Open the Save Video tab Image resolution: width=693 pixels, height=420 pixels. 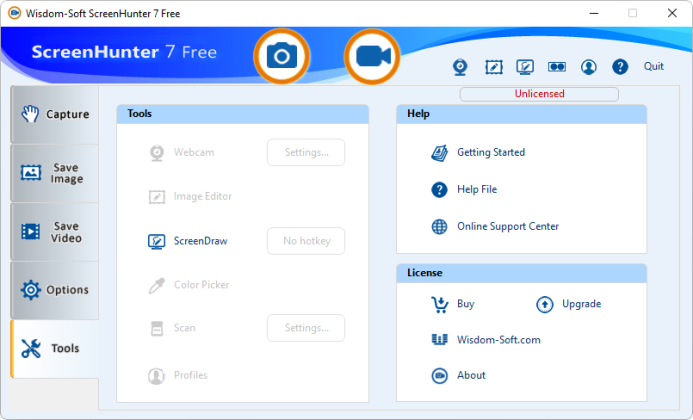(x=55, y=232)
